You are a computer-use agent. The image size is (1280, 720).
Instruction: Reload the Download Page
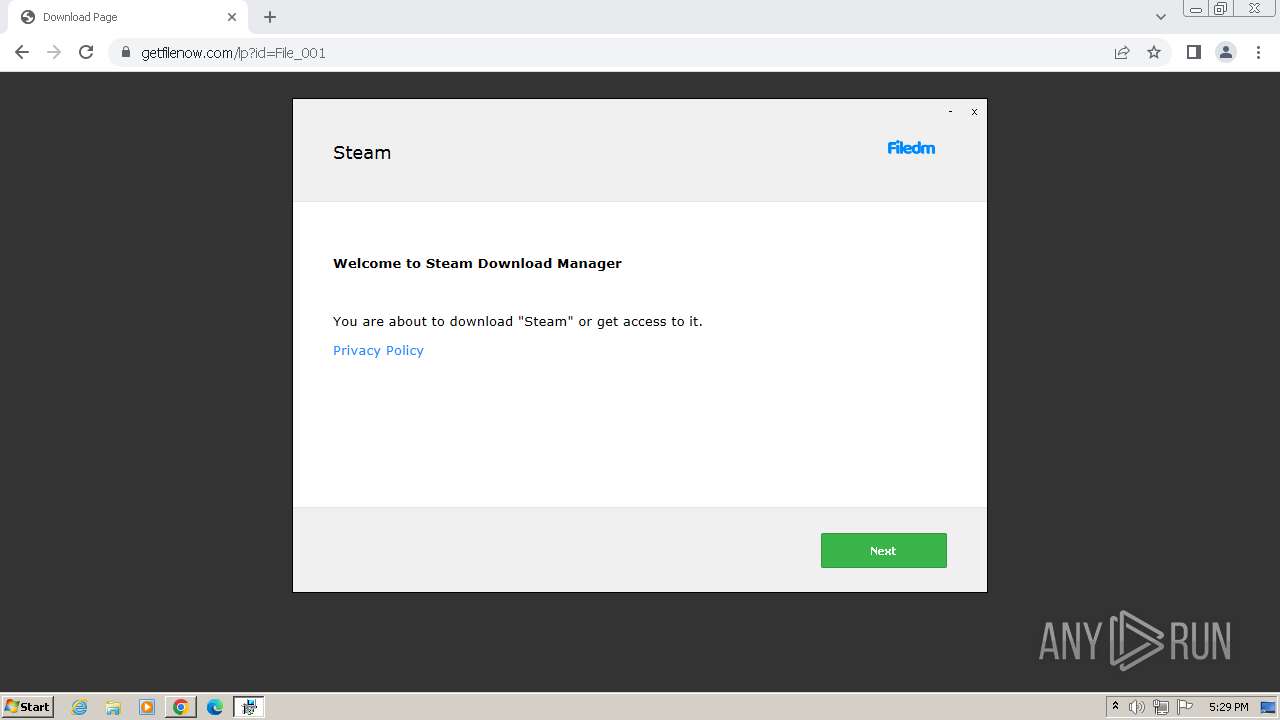click(86, 52)
